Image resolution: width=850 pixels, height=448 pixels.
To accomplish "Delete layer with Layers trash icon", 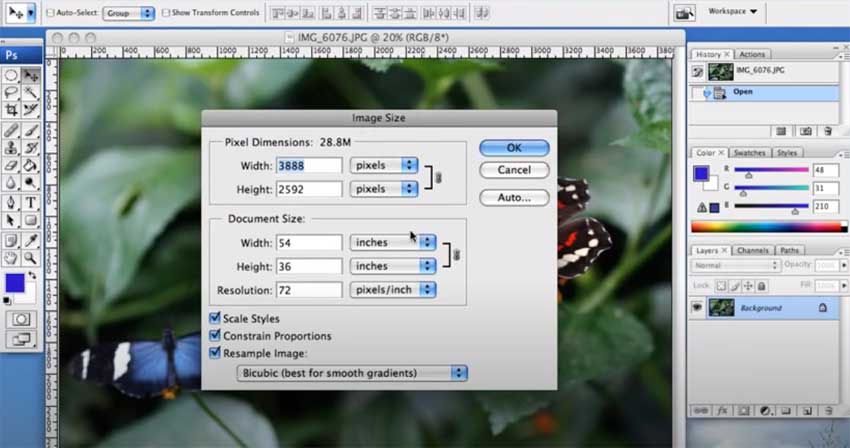I will pyautogui.click(x=828, y=411).
